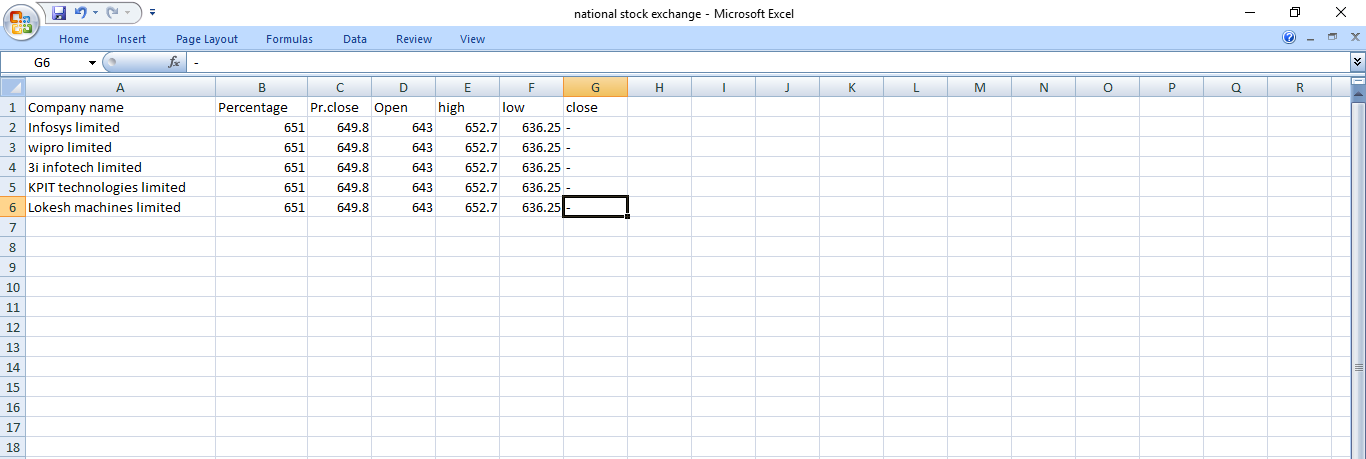
Task: Open Customize Quick Access Toolbar dropdown
Action: [152, 13]
